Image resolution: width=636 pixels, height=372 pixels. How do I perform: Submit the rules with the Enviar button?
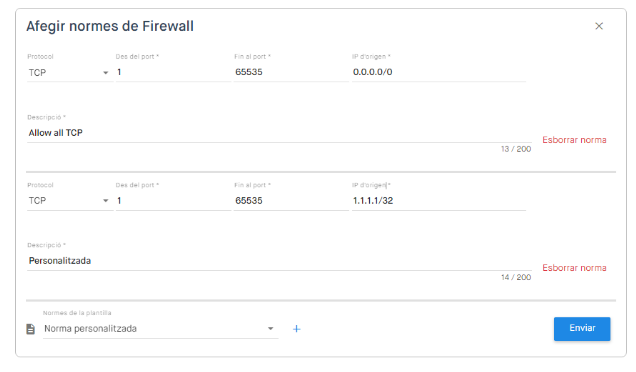point(582,329)
